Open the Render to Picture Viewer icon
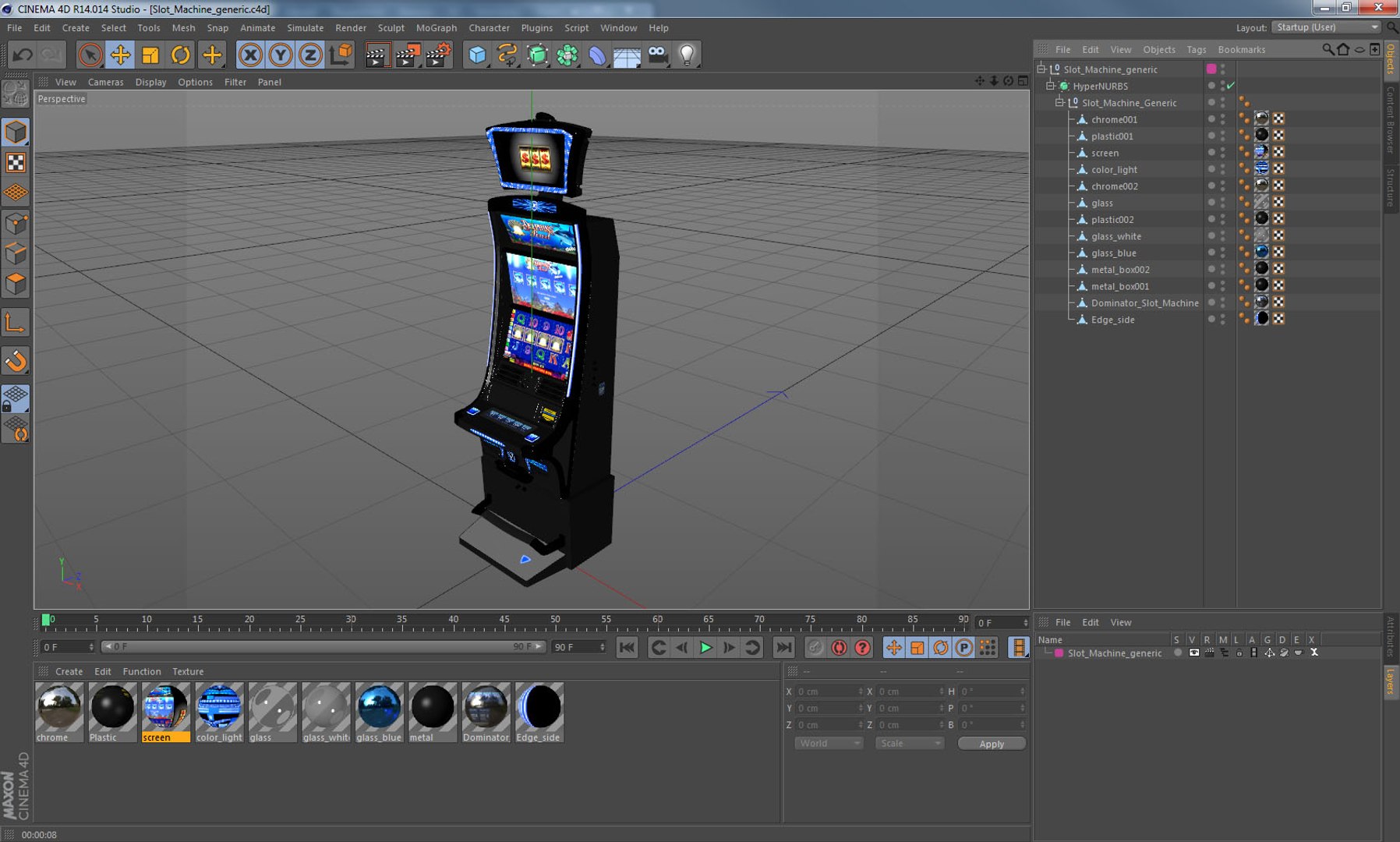 408,55
